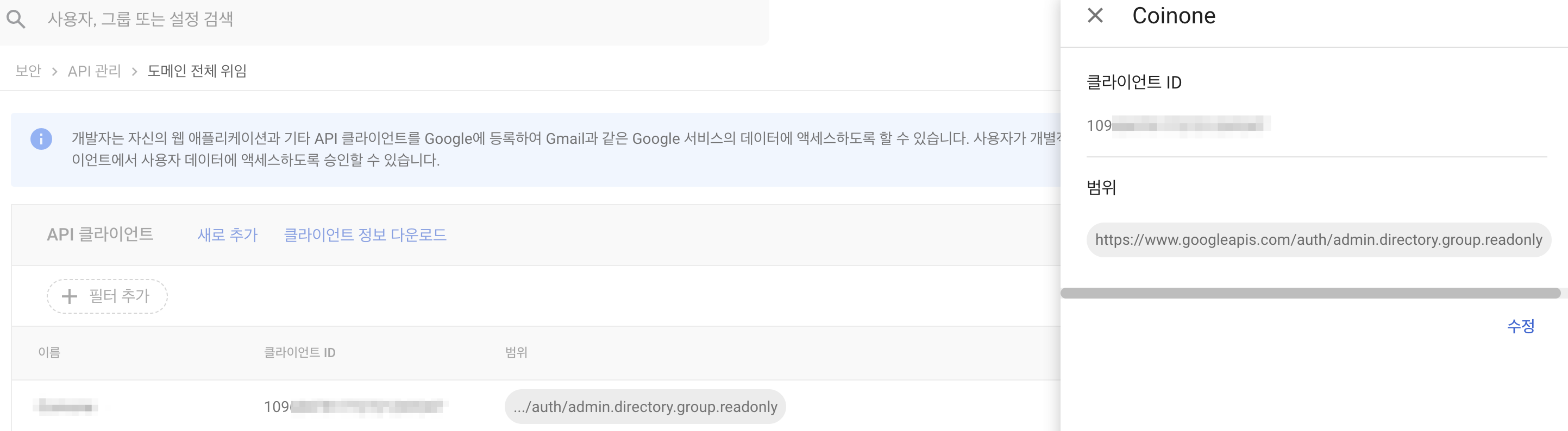
Task: Click the 범위 column header
Action: [517, 353]
